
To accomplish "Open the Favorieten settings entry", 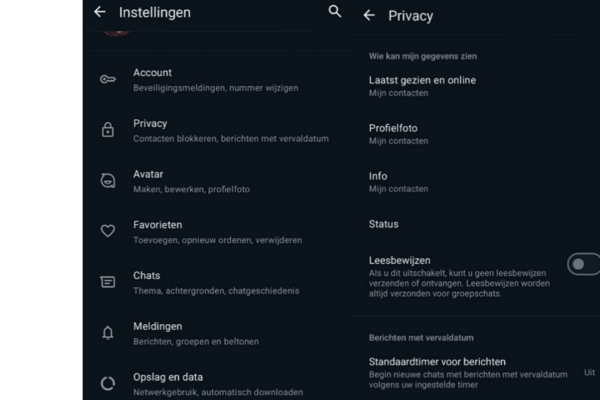I will tap(217, 231).
